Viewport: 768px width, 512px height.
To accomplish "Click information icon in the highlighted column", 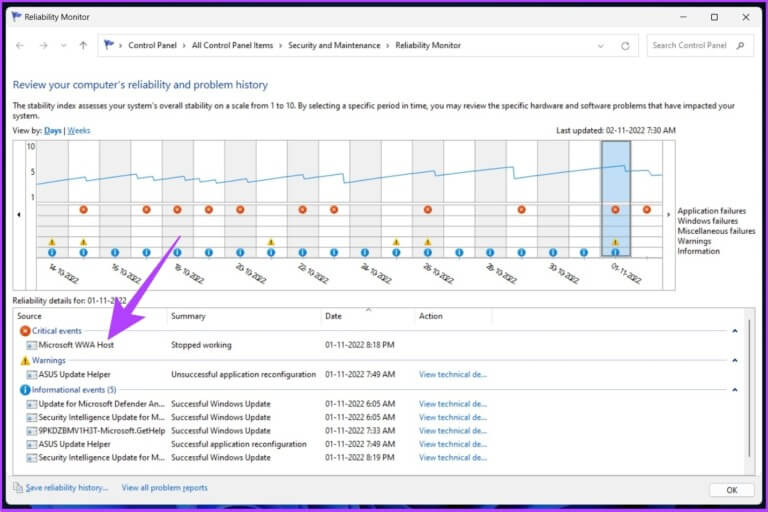I will (x=615, y=252).
